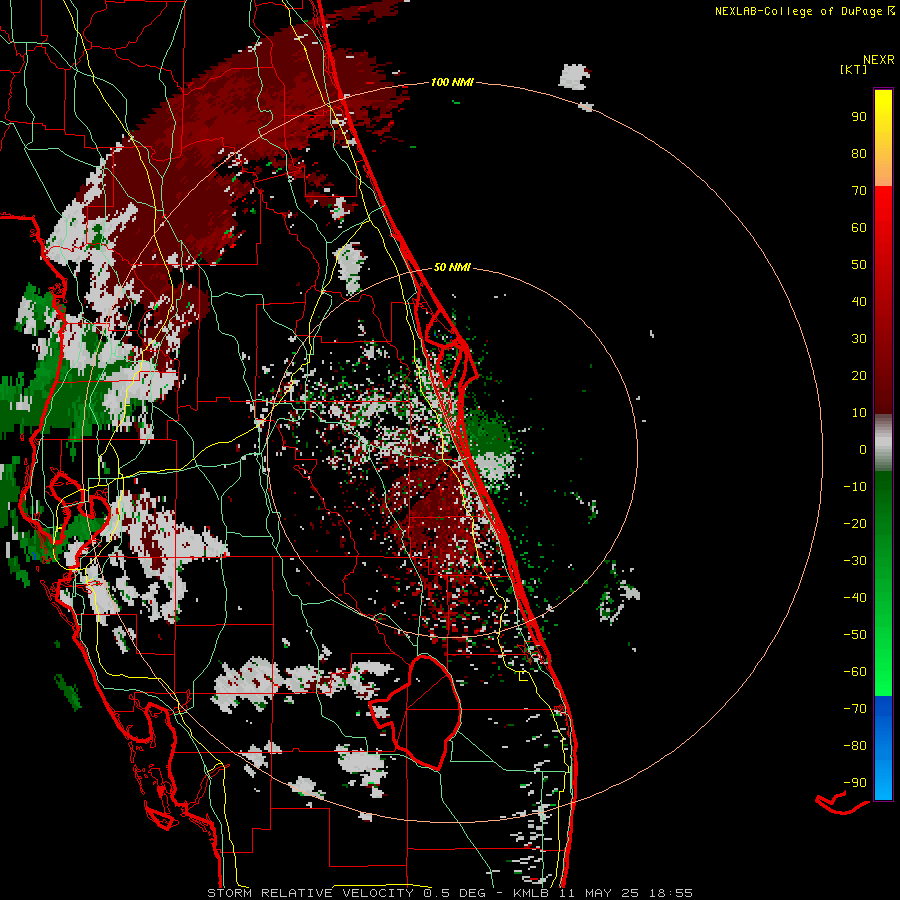Select the -50 scale label

click(855, 635)
